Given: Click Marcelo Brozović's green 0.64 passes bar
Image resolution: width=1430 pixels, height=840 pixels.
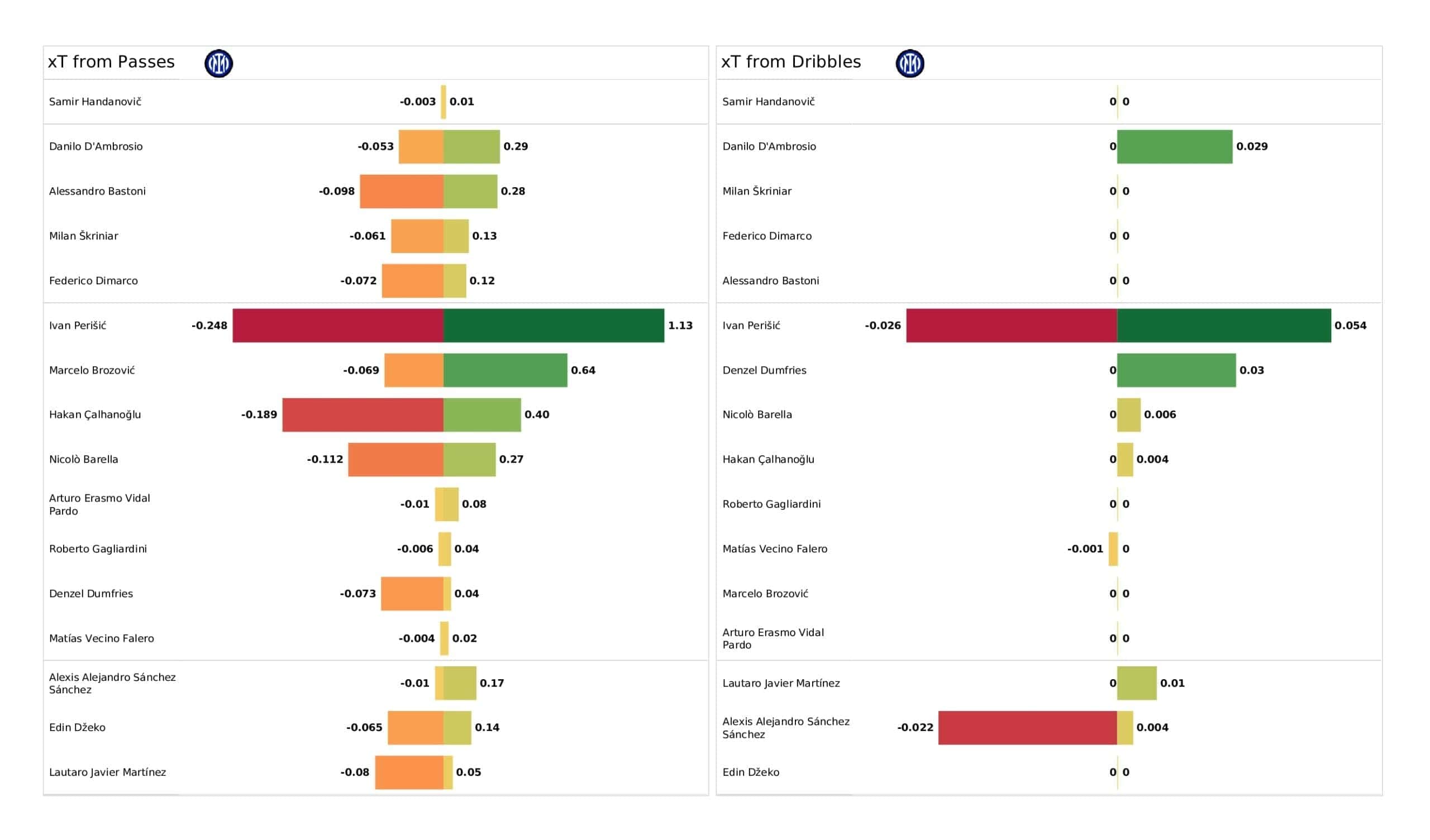Looking at the screenshot, I should pyautogui.click(x=505, y=370).
